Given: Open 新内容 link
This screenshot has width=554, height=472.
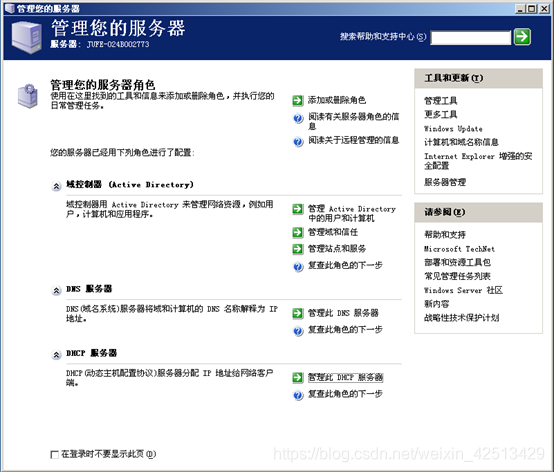Looking at the screenshot, I should (436, 304).
